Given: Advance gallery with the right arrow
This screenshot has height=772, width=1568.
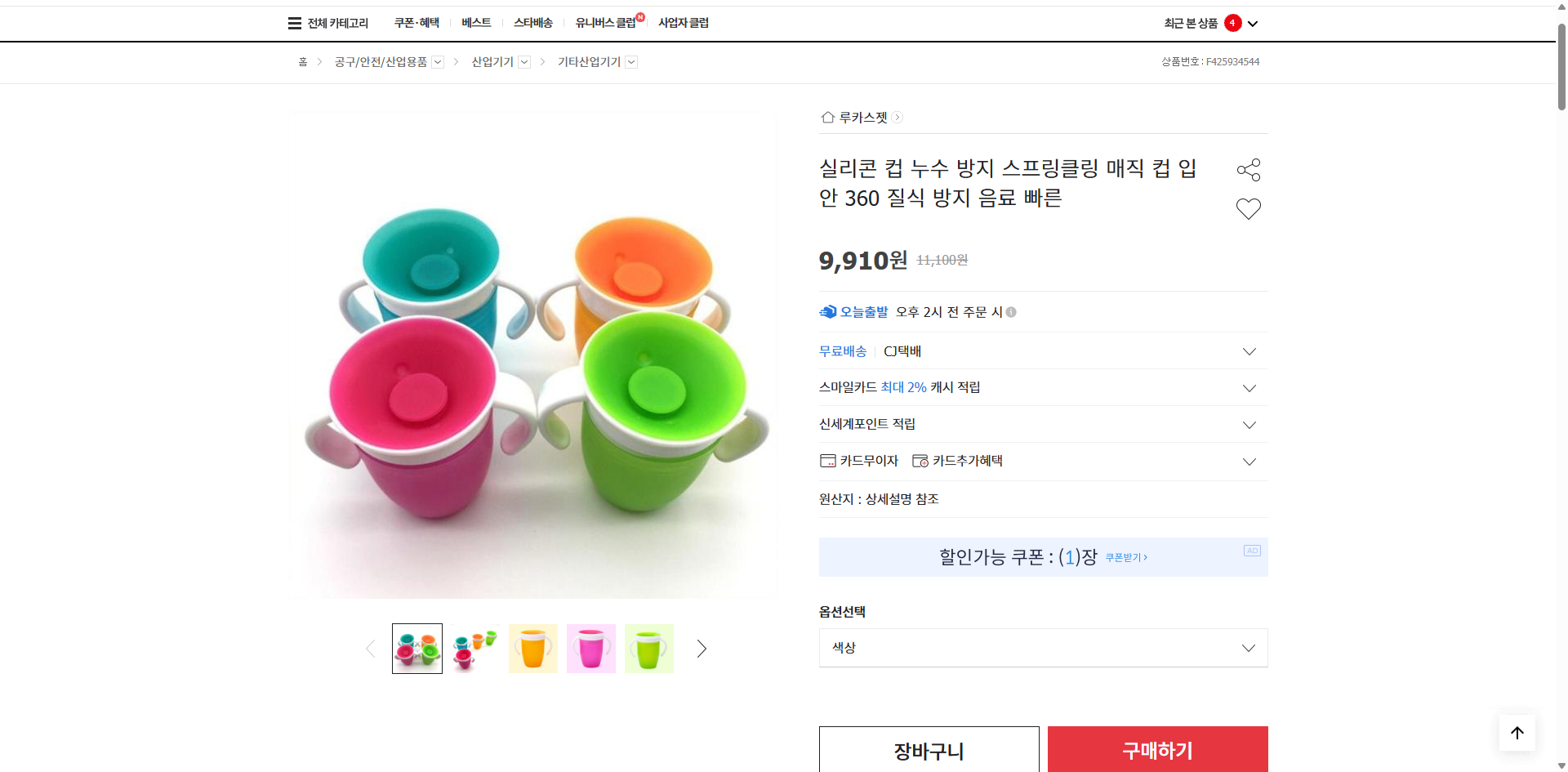Looking at the screenshot, I should click(x=701, y=648).
